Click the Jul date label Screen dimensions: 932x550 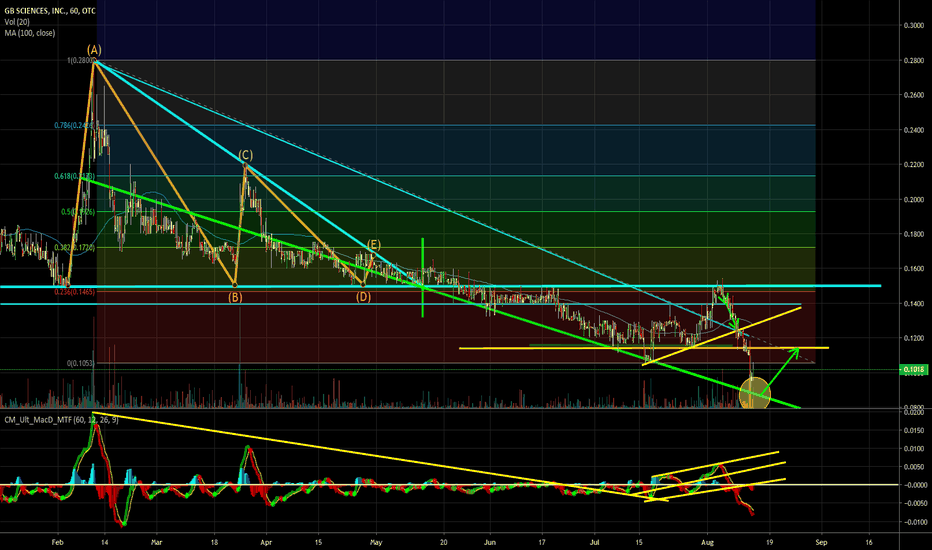tap(594, 542)
